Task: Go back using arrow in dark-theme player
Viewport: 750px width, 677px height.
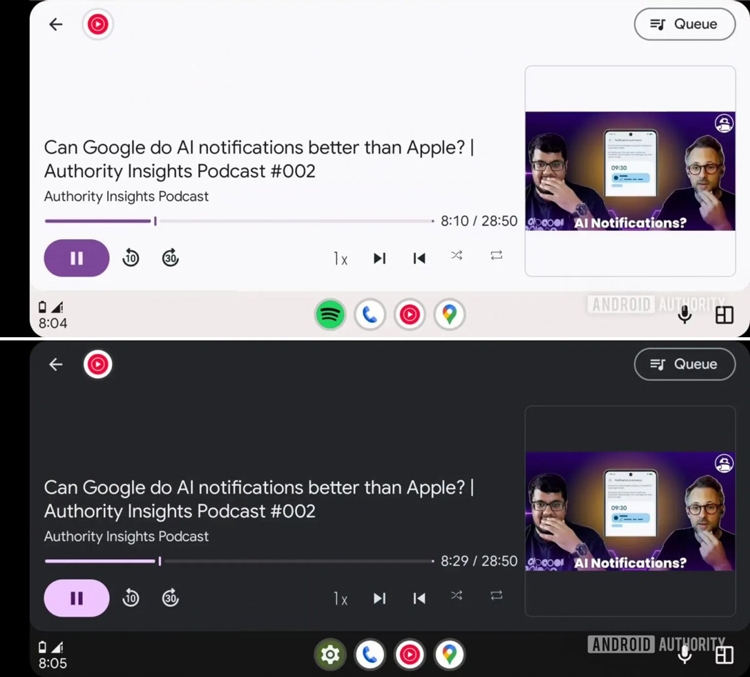Action: (56, 365)
